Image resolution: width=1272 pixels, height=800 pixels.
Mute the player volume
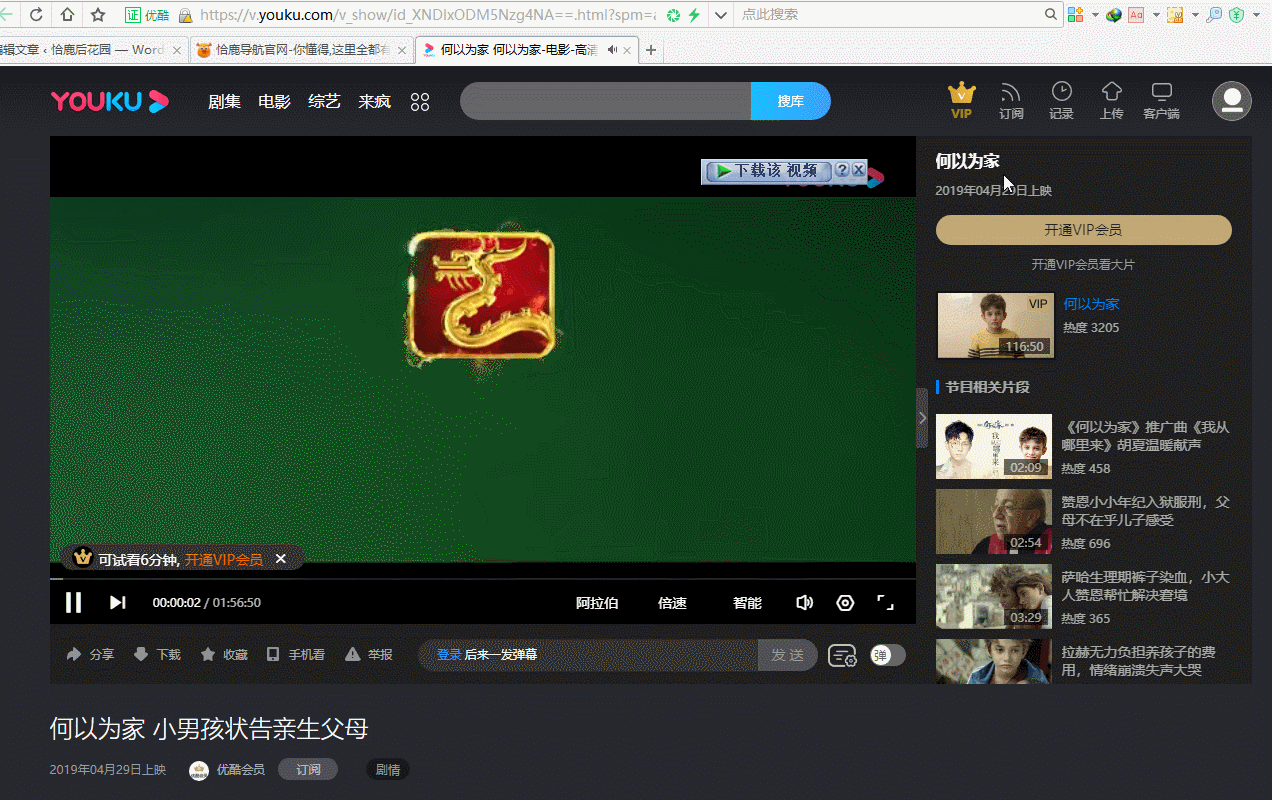[804, 603]
